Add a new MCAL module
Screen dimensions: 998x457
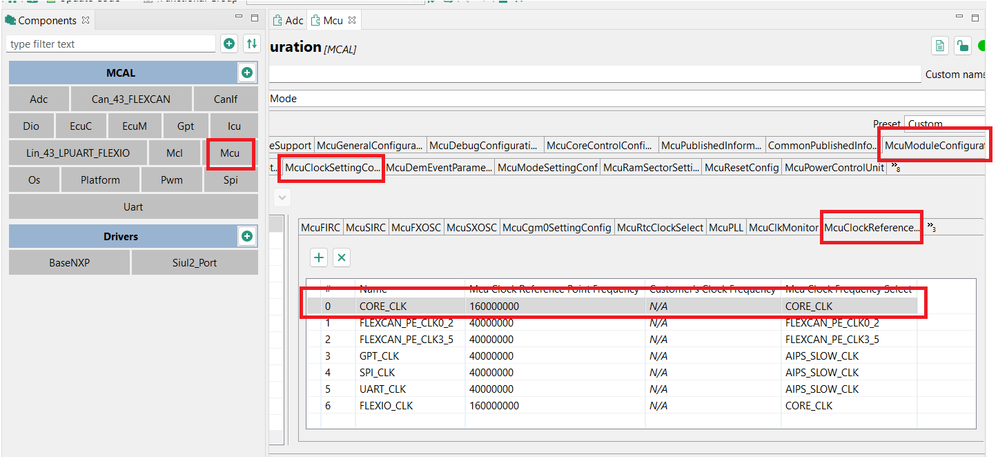(x=247, y=73)
